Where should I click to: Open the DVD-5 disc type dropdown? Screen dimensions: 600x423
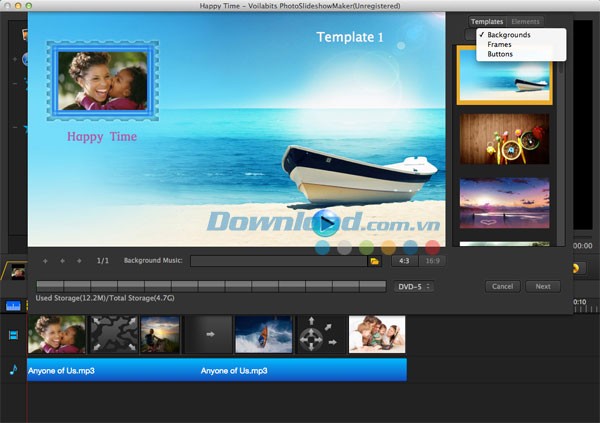414,287
